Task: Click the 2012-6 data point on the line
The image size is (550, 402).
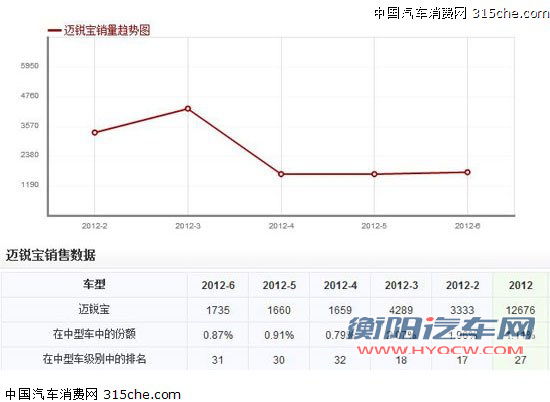Action: pyautogui.click(x=468, y=172)
